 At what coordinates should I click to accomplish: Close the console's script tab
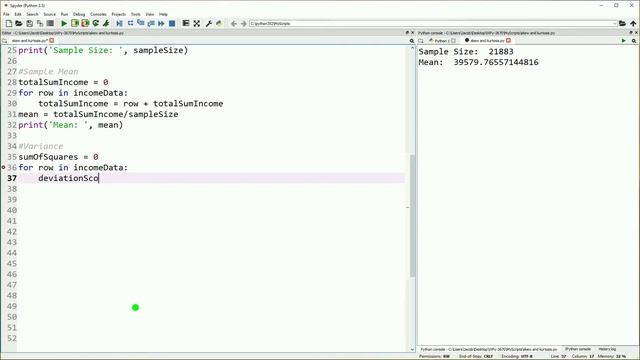click(509, 40)
